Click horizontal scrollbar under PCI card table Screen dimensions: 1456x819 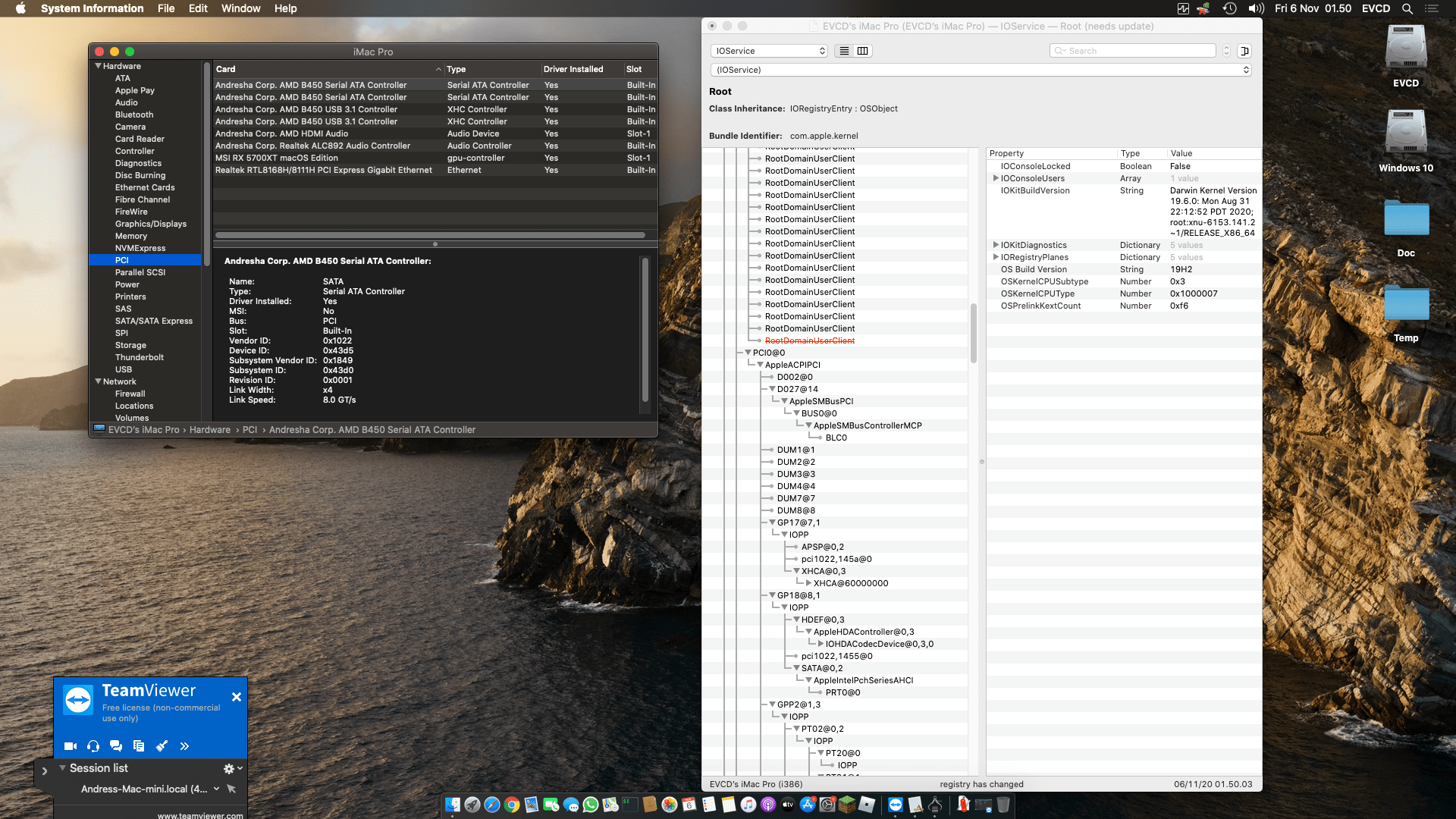[430, 235]
